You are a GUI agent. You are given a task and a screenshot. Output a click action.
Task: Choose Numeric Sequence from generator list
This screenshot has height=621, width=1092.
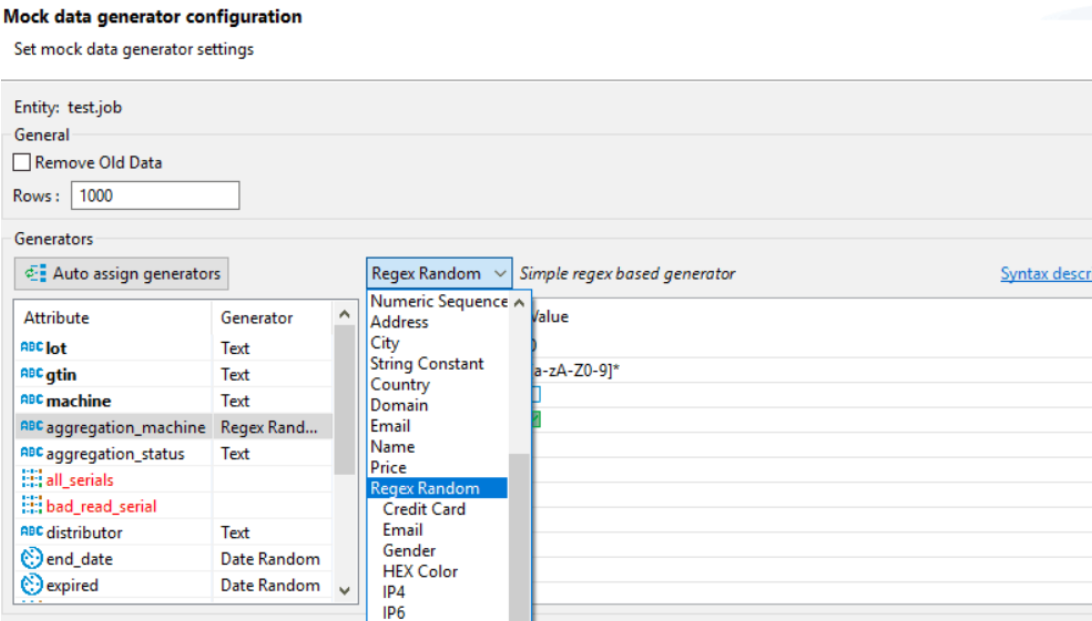(x=438, y=301)
